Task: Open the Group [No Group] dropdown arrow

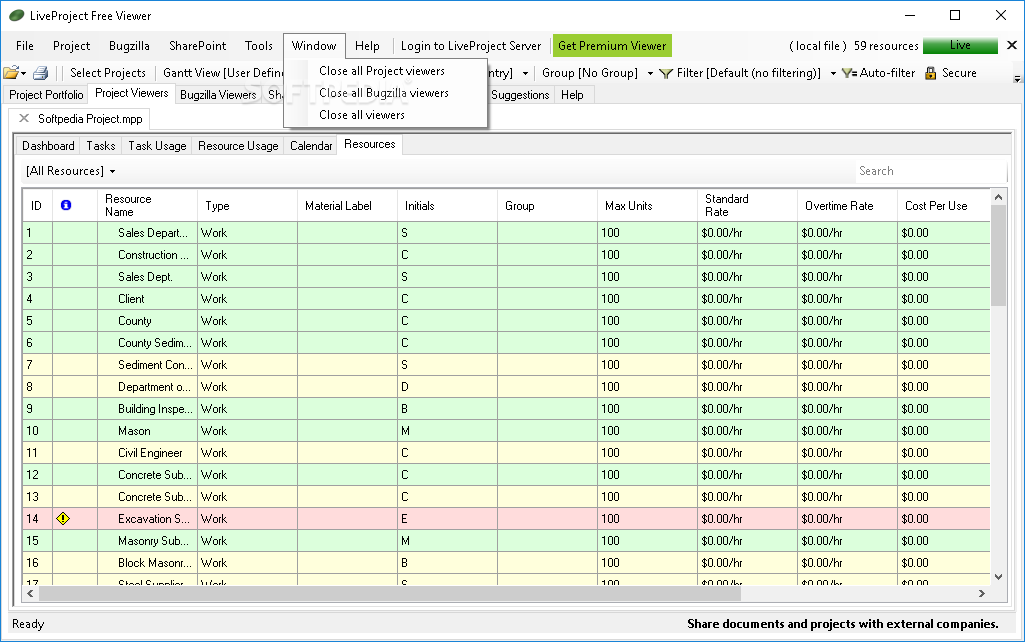Action: [650, 73]
